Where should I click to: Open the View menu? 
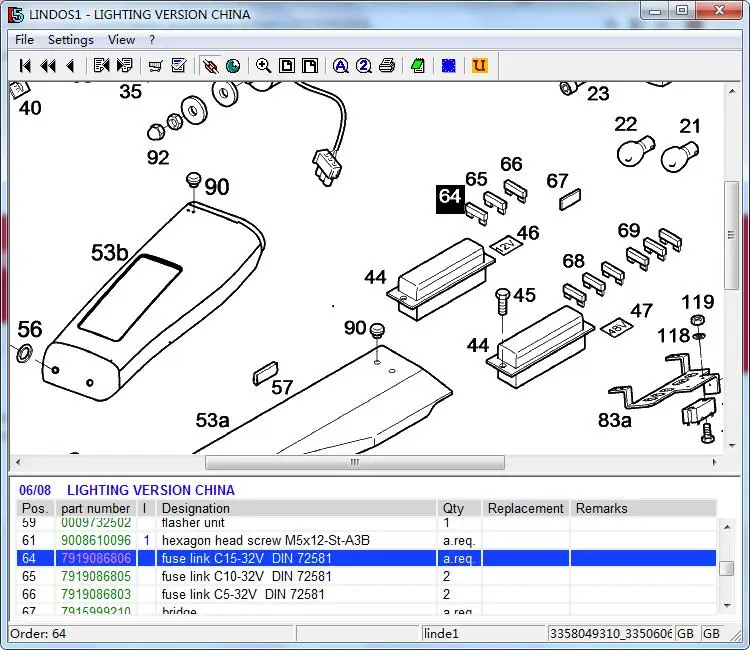tap(121, 40)
